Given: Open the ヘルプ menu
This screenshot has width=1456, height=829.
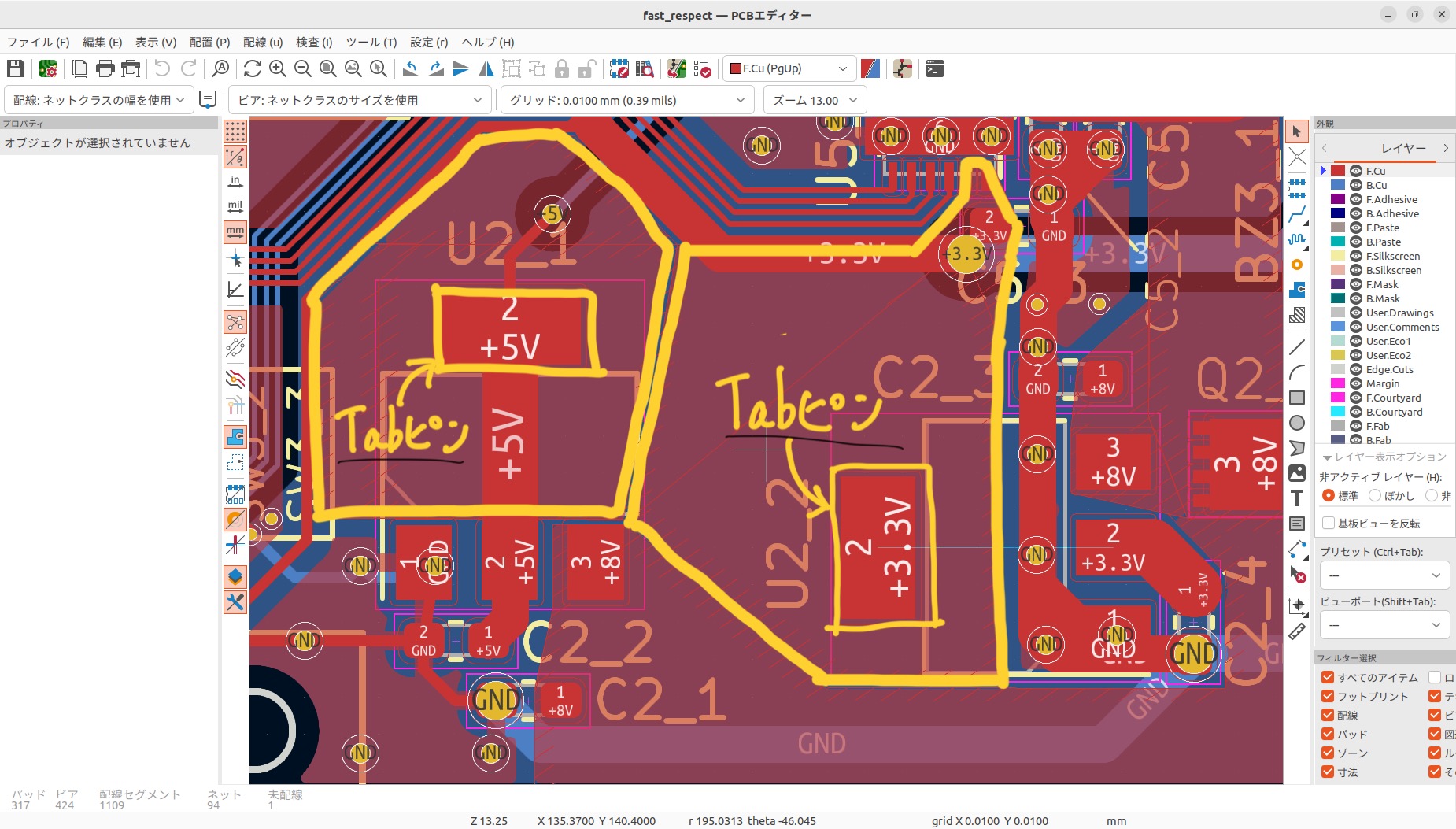Looking at the screenshot, I should click(488, 42).
